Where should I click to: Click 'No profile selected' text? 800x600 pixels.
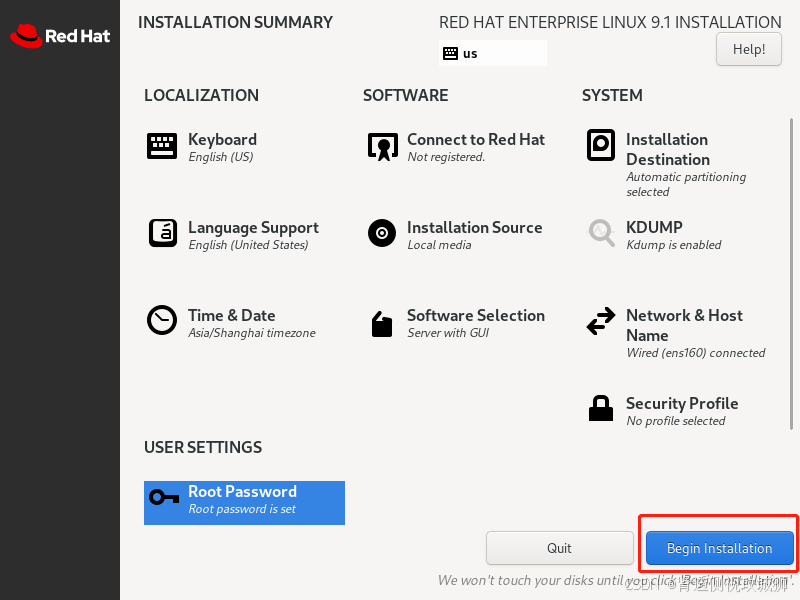coord(676,421)
